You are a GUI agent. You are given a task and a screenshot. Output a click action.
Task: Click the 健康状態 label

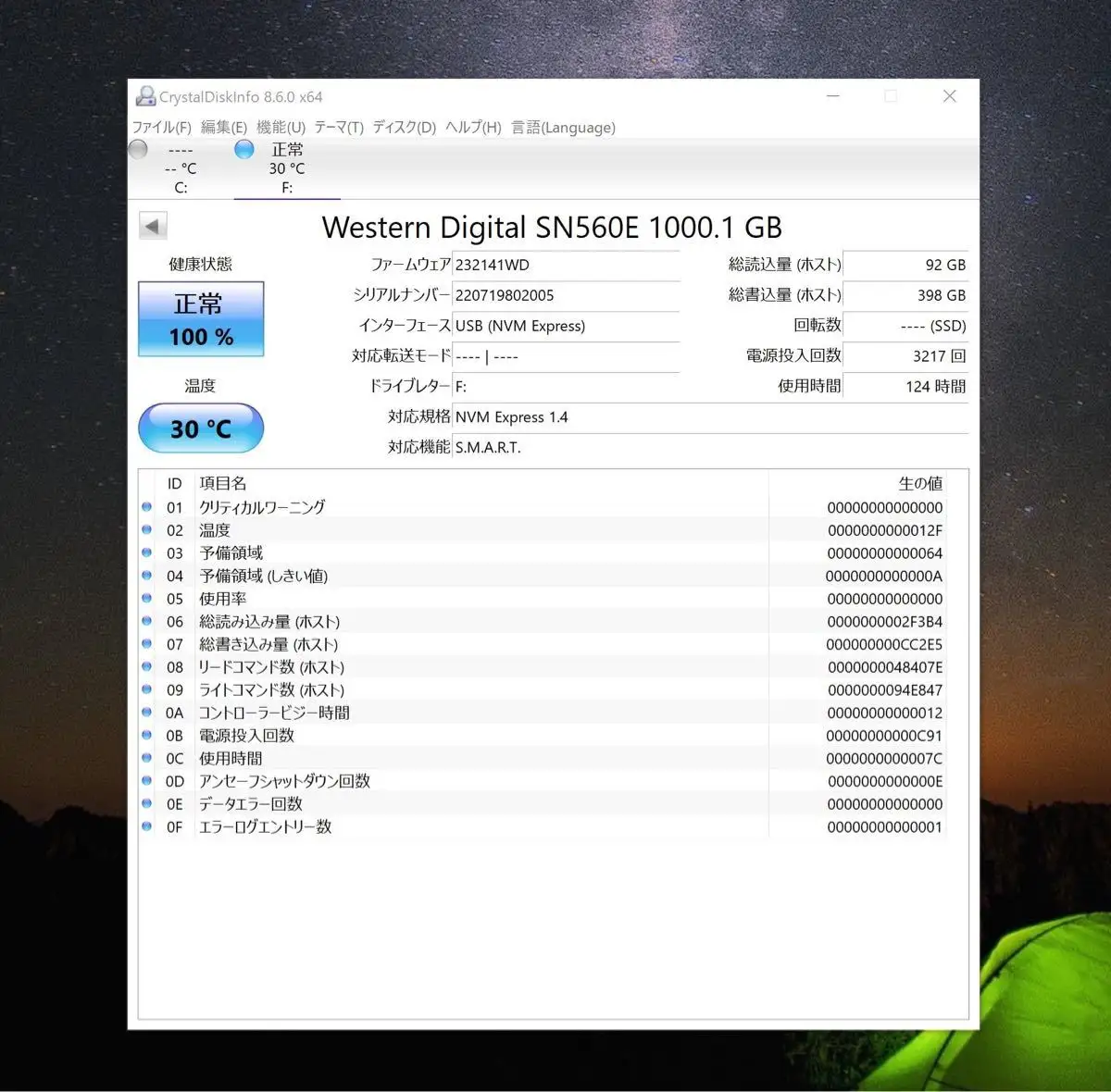click(200, 265)
